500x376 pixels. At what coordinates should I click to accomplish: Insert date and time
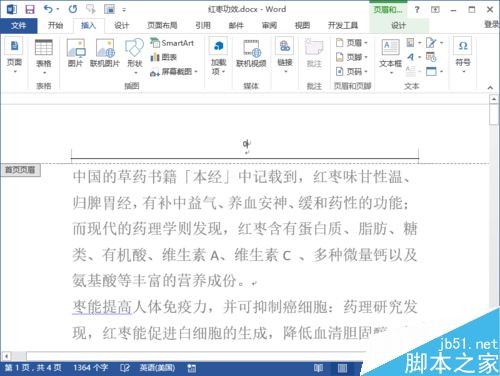(x=431, y=57)
